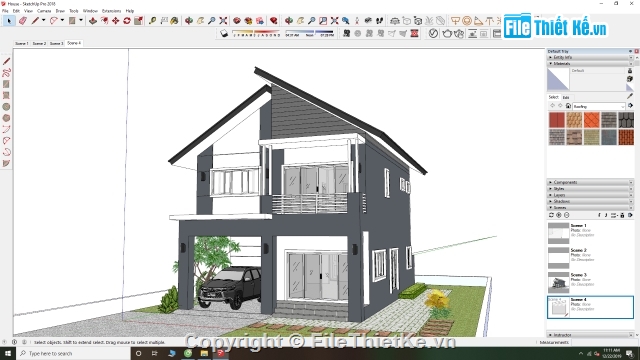640x360 pixels.
Task: Select the arrow Select tool
Action: 9,20
